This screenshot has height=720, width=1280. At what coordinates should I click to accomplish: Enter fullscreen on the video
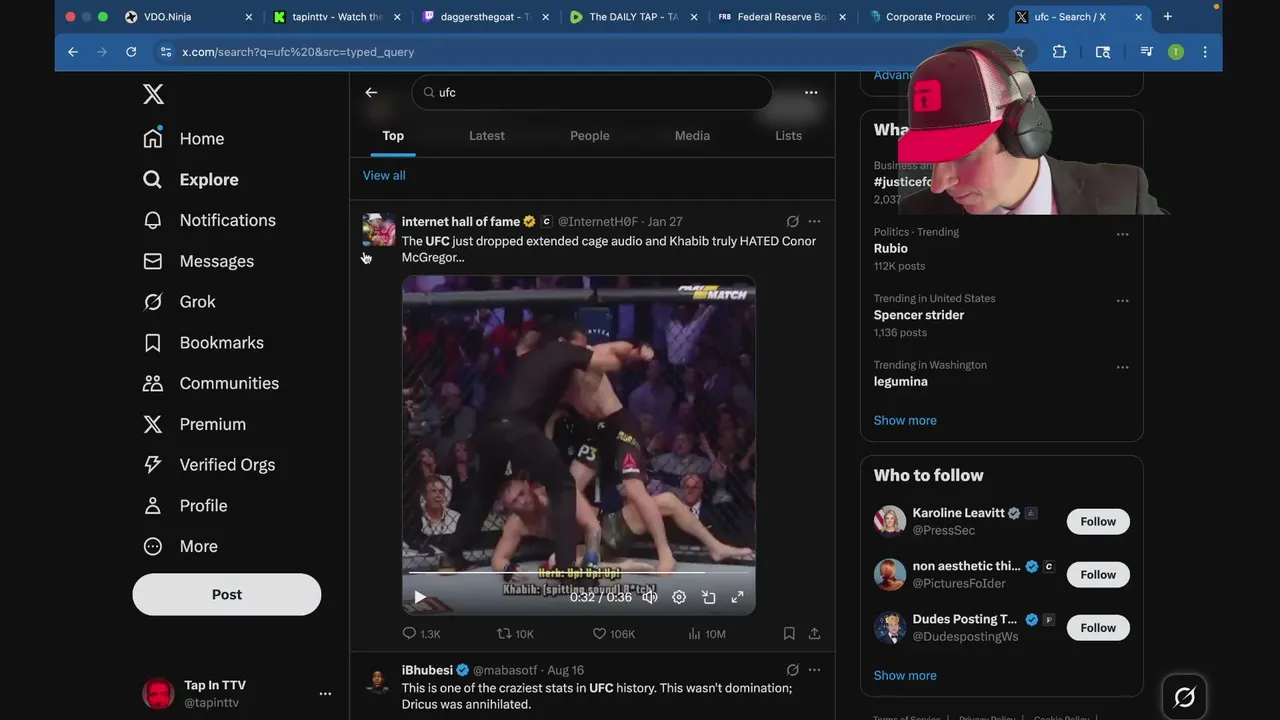737,597
